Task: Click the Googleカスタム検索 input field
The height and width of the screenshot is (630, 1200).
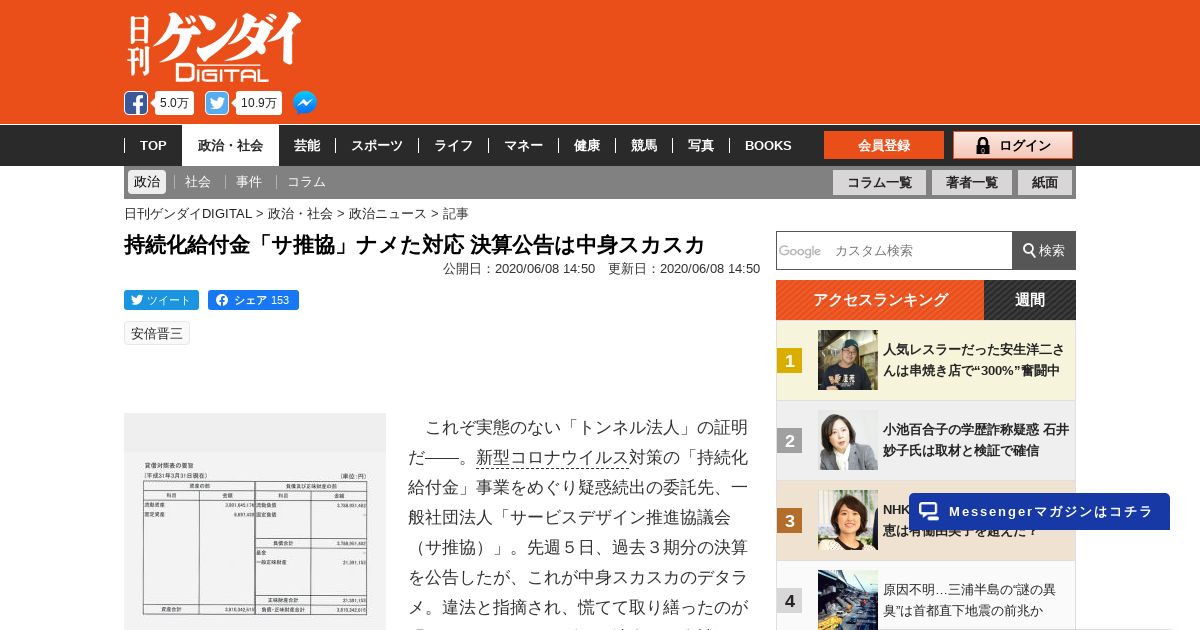Action: pyautogui.click(x=894, y=250)
